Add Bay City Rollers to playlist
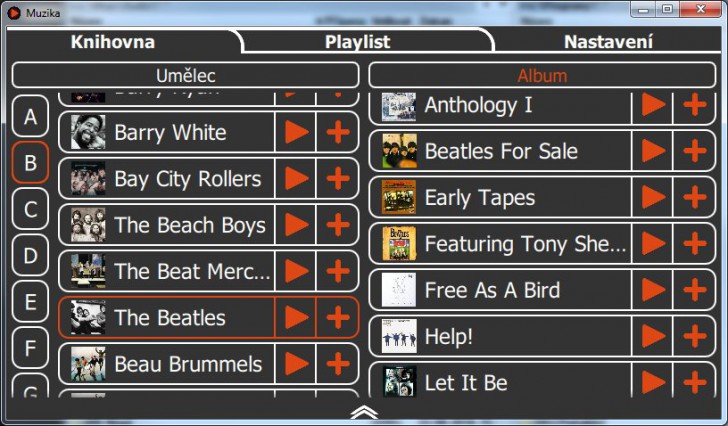Screen dimensions: 728x426 pyautogui.click(x=338, y=179)
